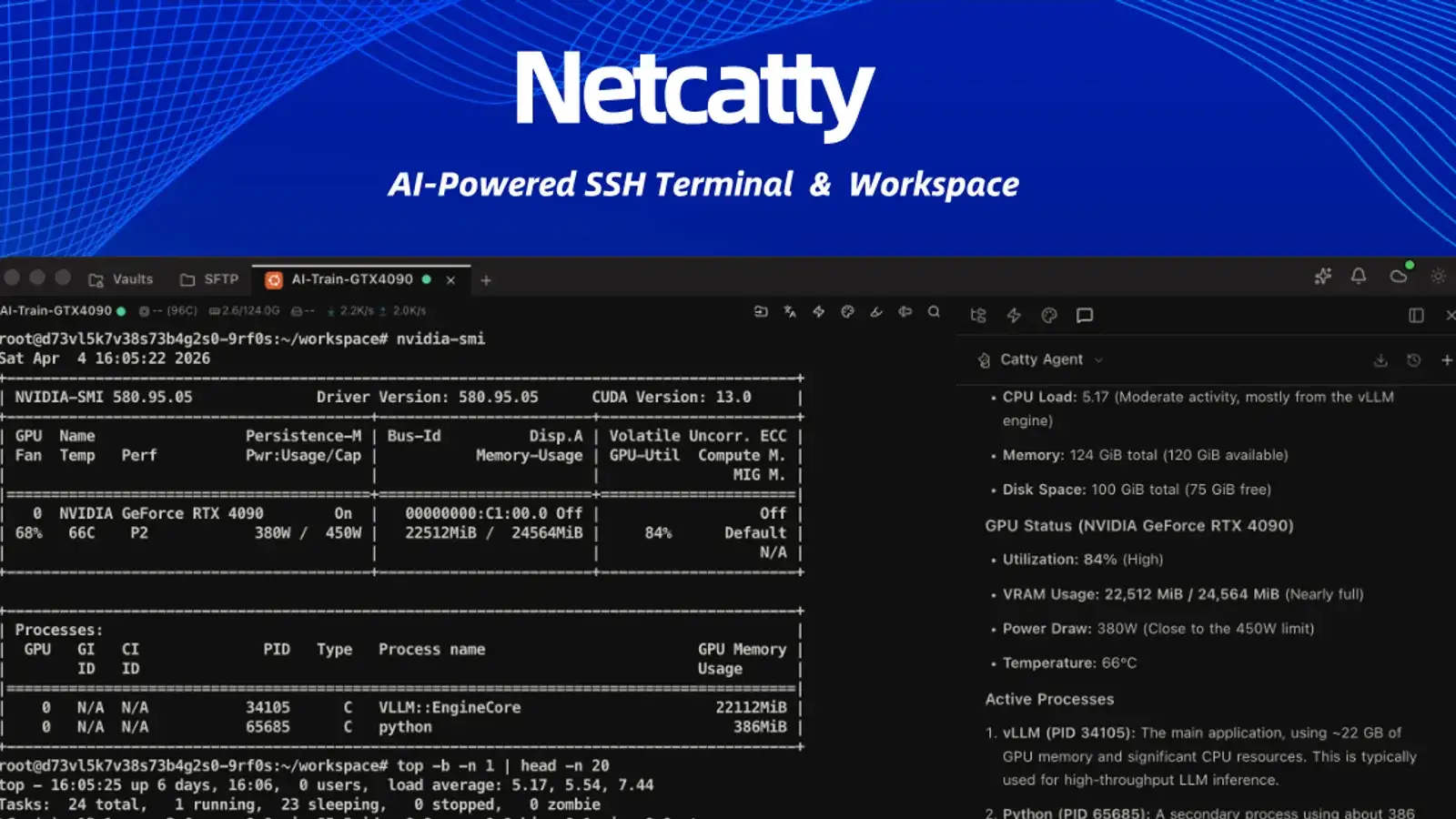Open terminal search magnifier
The image size is (1456, 819).
[934, 311]
